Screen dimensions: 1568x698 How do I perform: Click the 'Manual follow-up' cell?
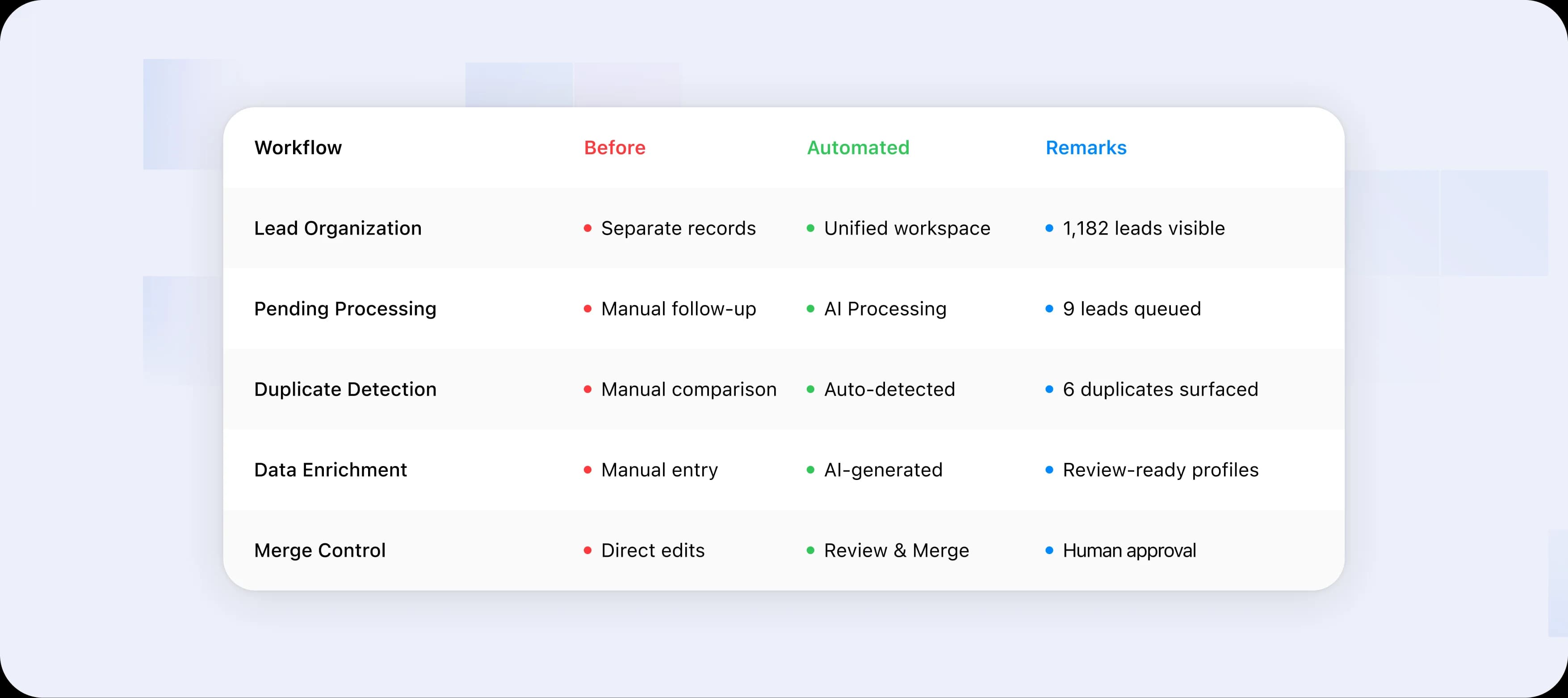coord(678,309)
